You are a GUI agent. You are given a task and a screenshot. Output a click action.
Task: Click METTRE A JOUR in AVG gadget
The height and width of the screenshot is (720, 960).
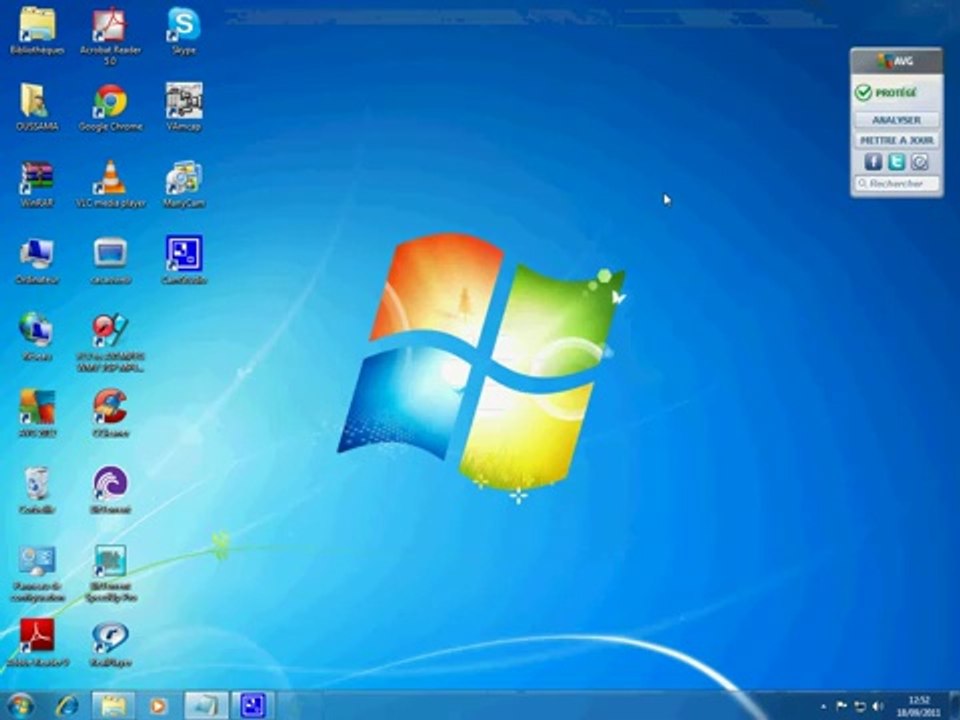coord(896,140)
